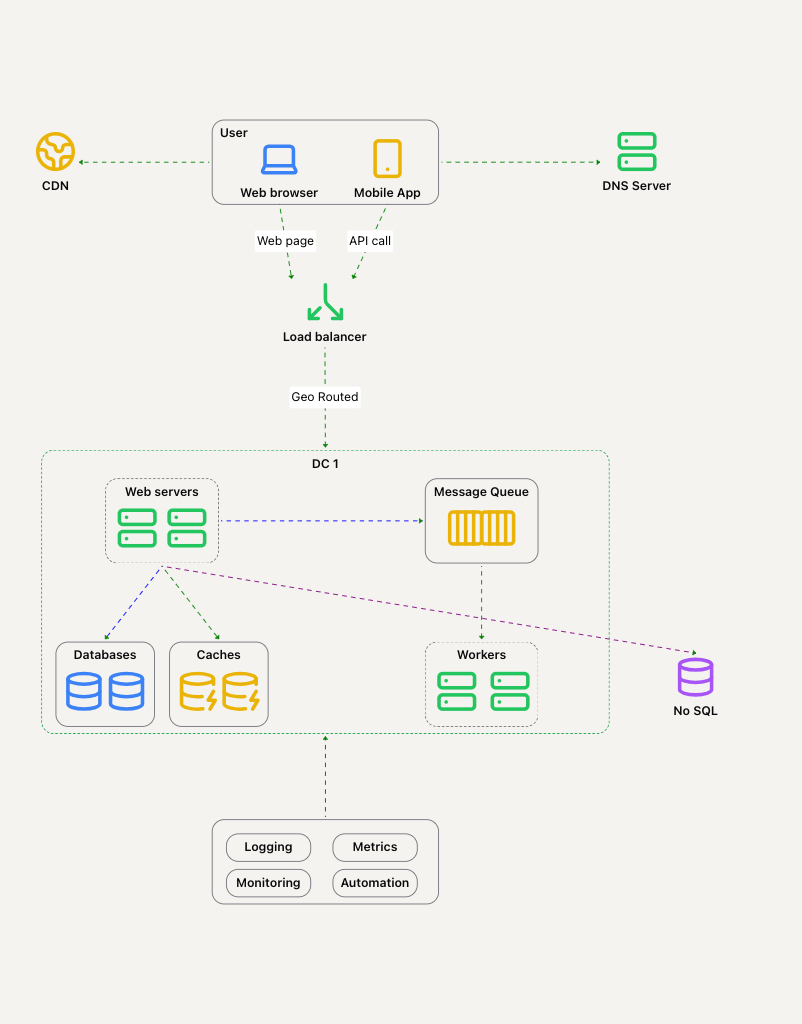Click the Workers server icon
Screen dimensions: 802x1024
(483, 691)
